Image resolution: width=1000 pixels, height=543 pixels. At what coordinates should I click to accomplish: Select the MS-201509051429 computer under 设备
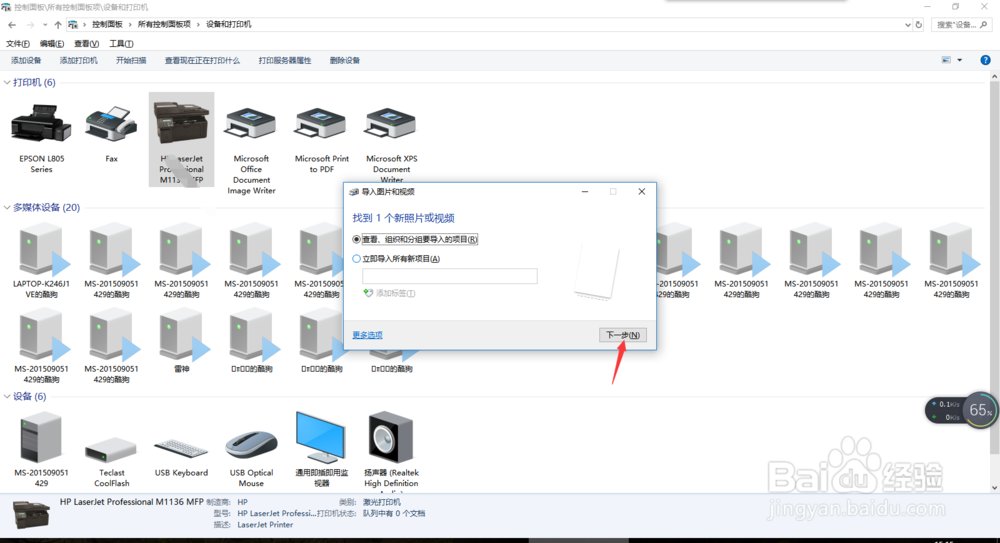41,437
